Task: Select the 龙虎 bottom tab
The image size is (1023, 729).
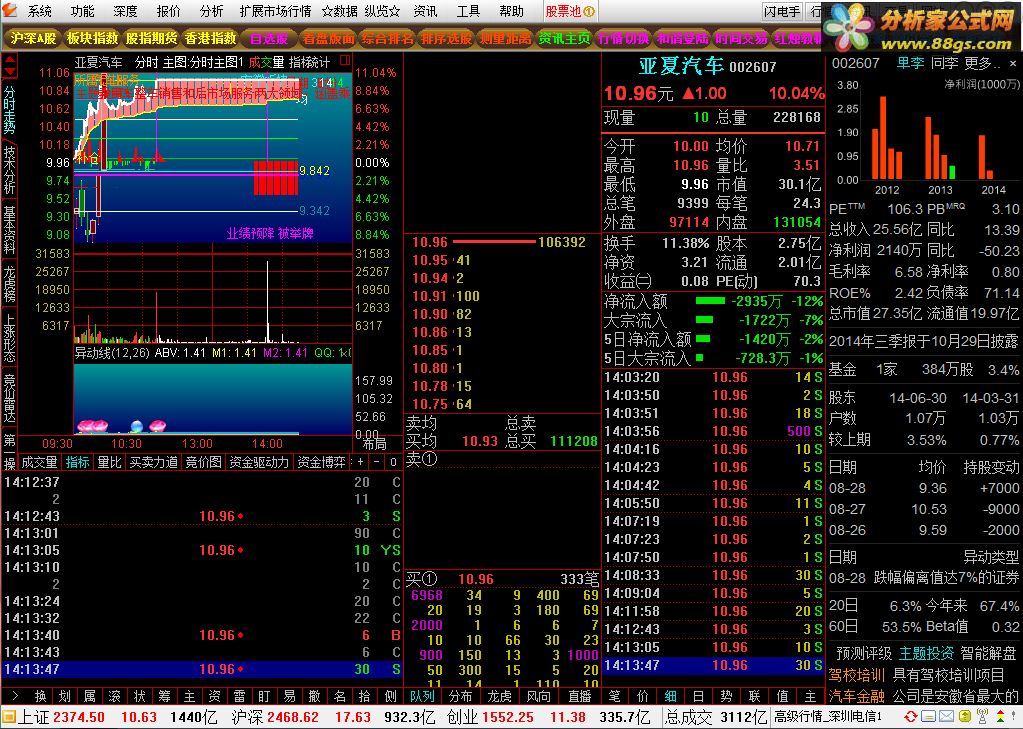Action: click(500, 696)
